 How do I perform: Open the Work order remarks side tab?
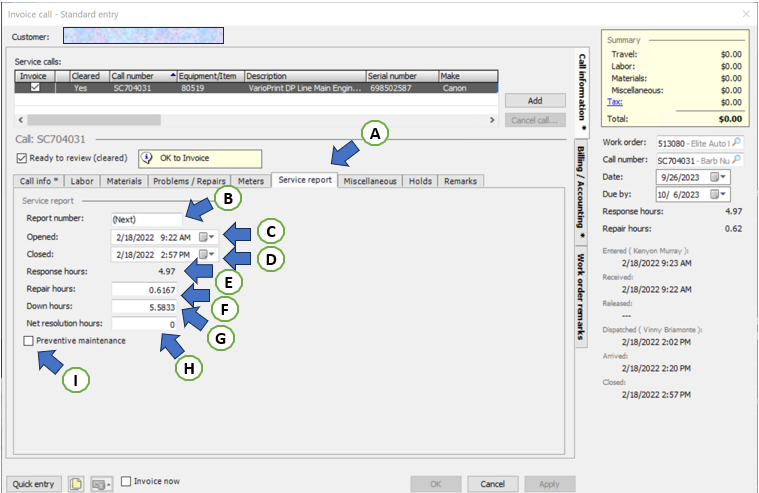[x=581, y=296]
